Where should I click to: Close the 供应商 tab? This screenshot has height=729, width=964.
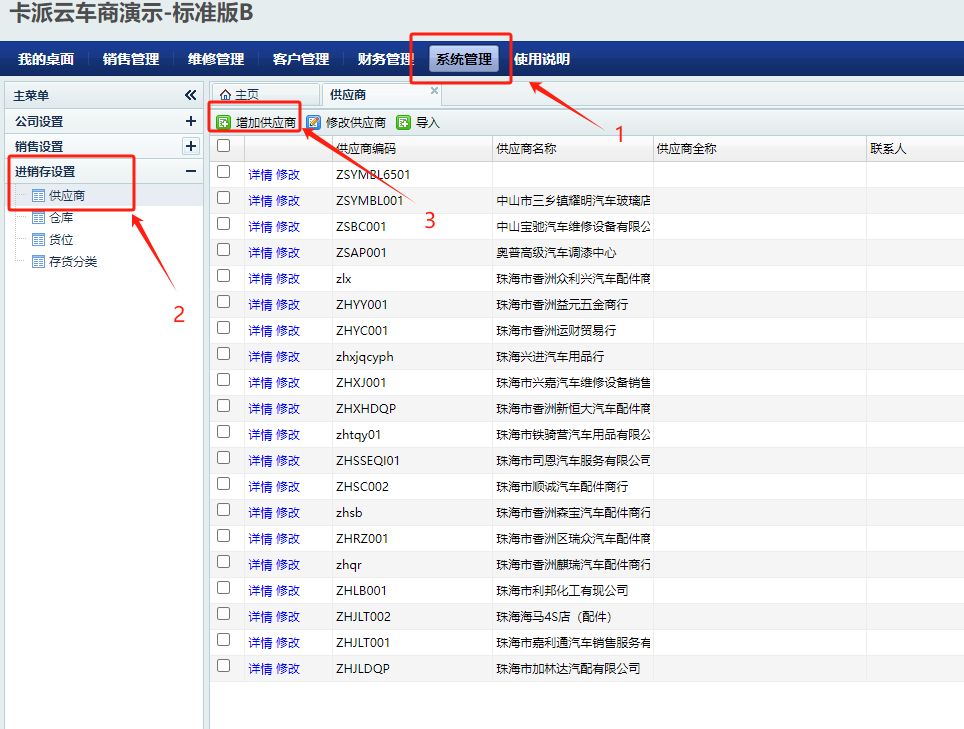[434, 91]
